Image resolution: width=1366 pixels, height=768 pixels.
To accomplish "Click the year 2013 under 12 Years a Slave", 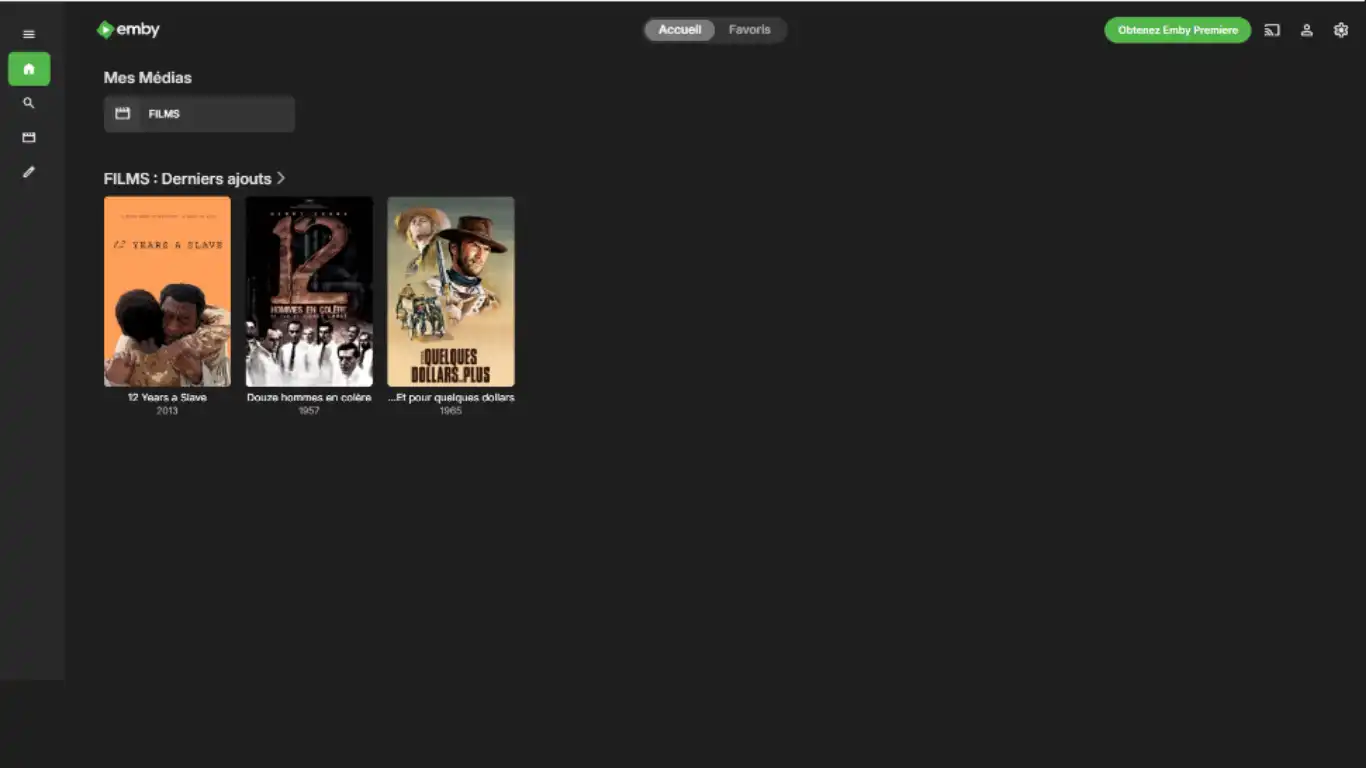I will [167, 411].
